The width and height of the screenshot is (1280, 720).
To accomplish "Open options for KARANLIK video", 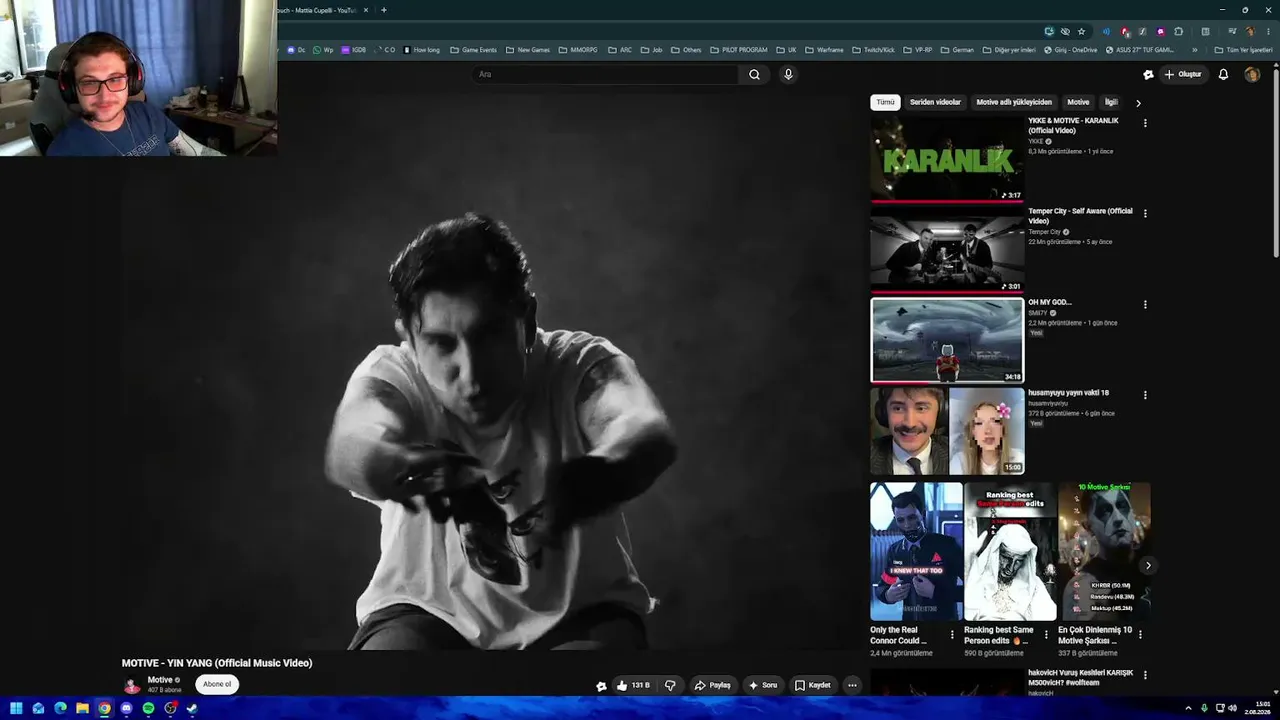I will pos(1145,123).
